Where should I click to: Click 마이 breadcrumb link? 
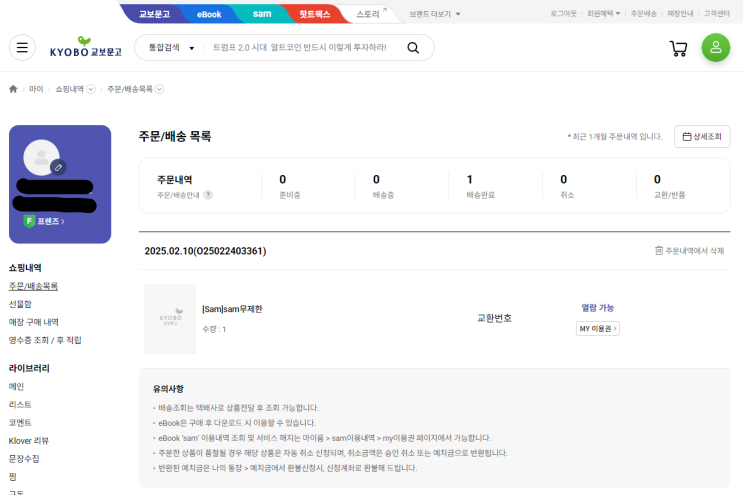[x=36, y=89]
